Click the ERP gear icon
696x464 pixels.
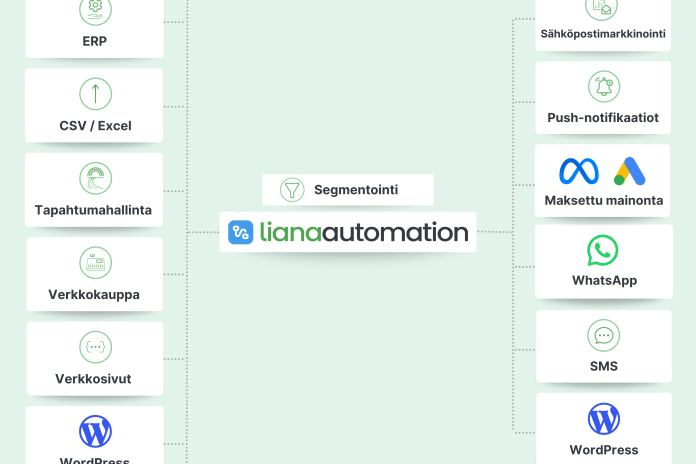[x=95, y=9]
